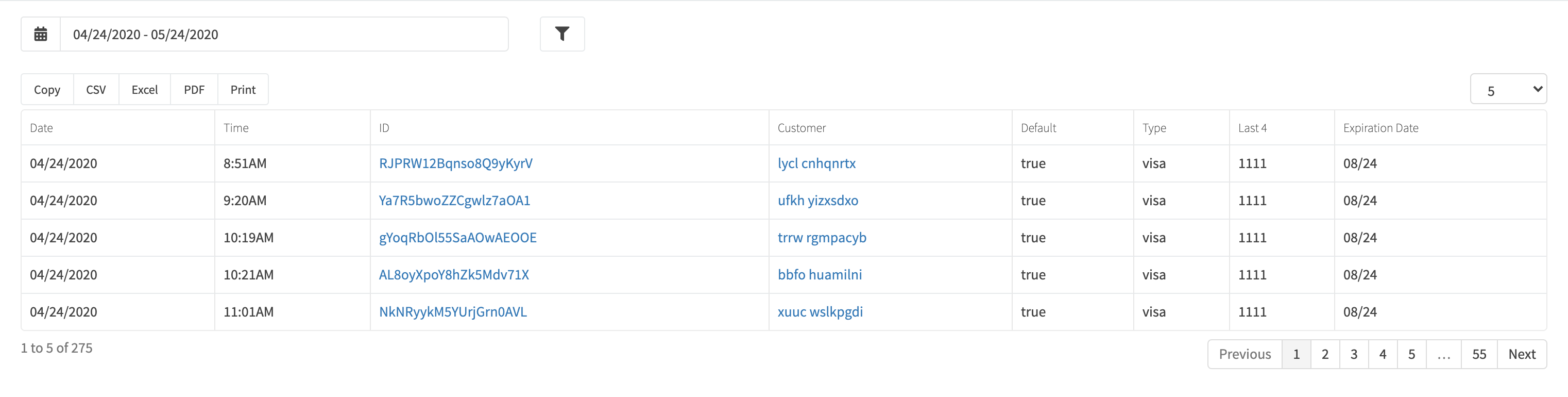The image size is (1568, 397).
Task: Print the table
Action: click(x=243, y=90)
